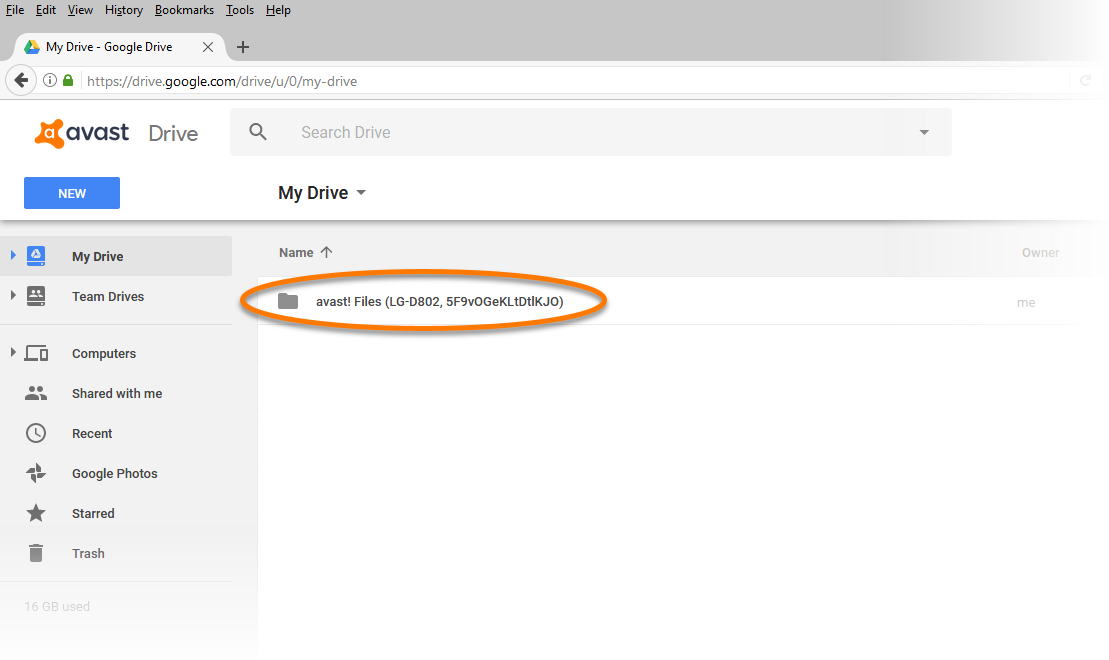Click the Computers devices icon
Image resolution: width=1109 pixels, height=660 pixels.
coord(36,353)
